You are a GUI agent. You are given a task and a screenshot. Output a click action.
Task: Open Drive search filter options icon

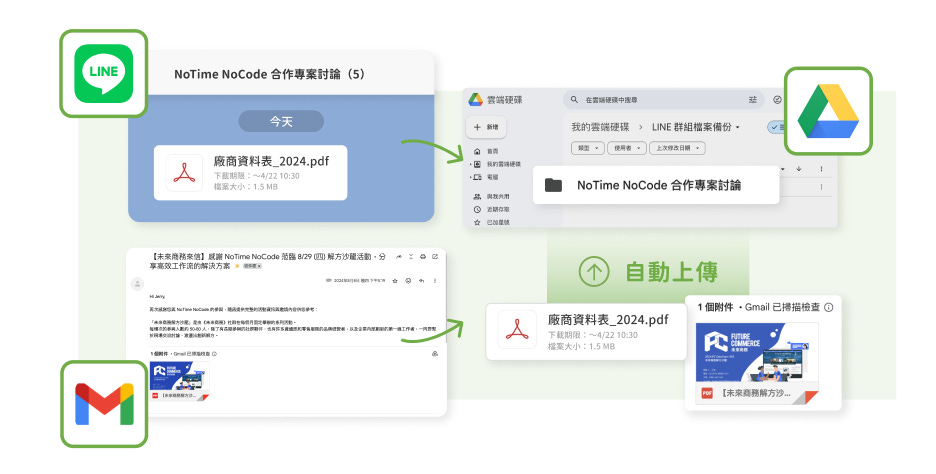753,100
